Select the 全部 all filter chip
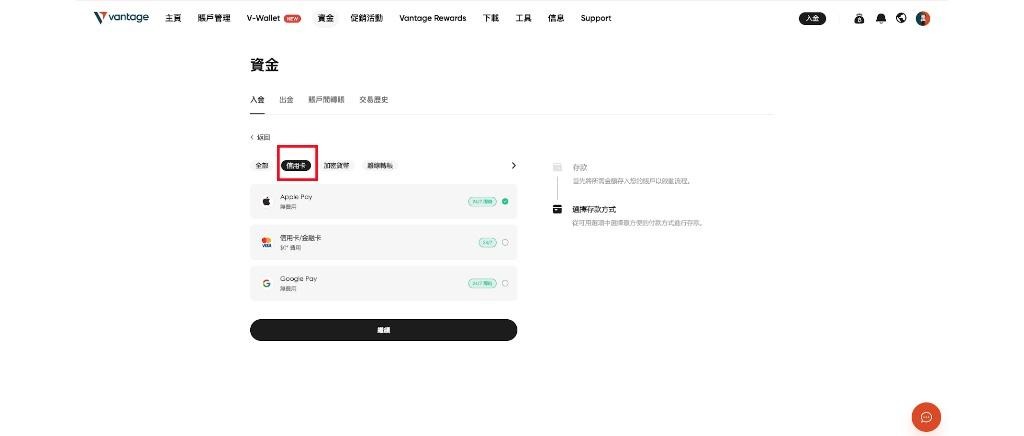Screen dimensions: 1024x436 [261, 166]
